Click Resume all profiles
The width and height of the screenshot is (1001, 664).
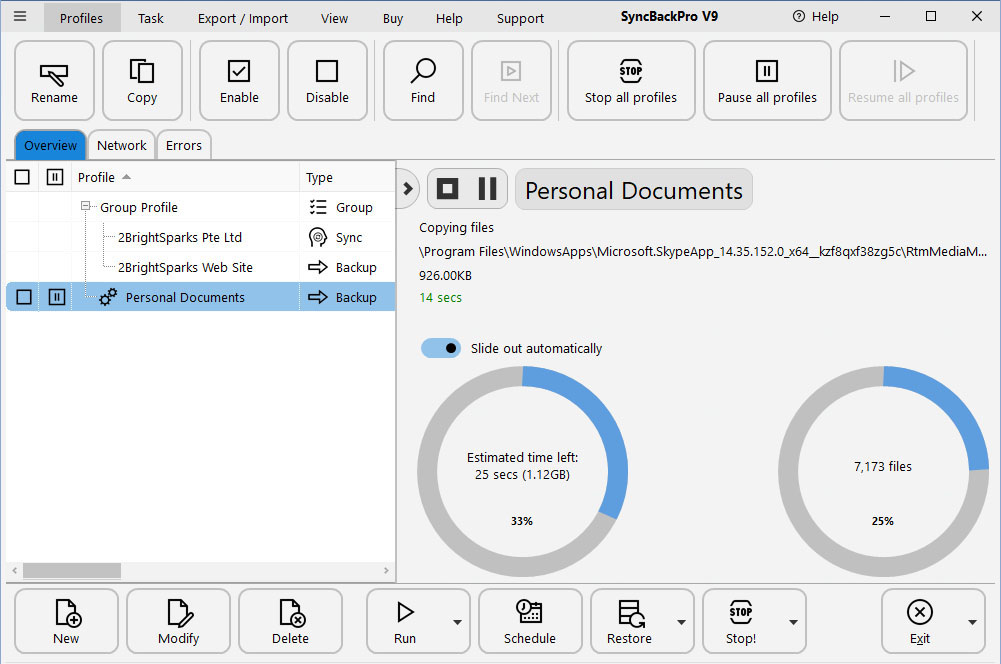point(903,80)
